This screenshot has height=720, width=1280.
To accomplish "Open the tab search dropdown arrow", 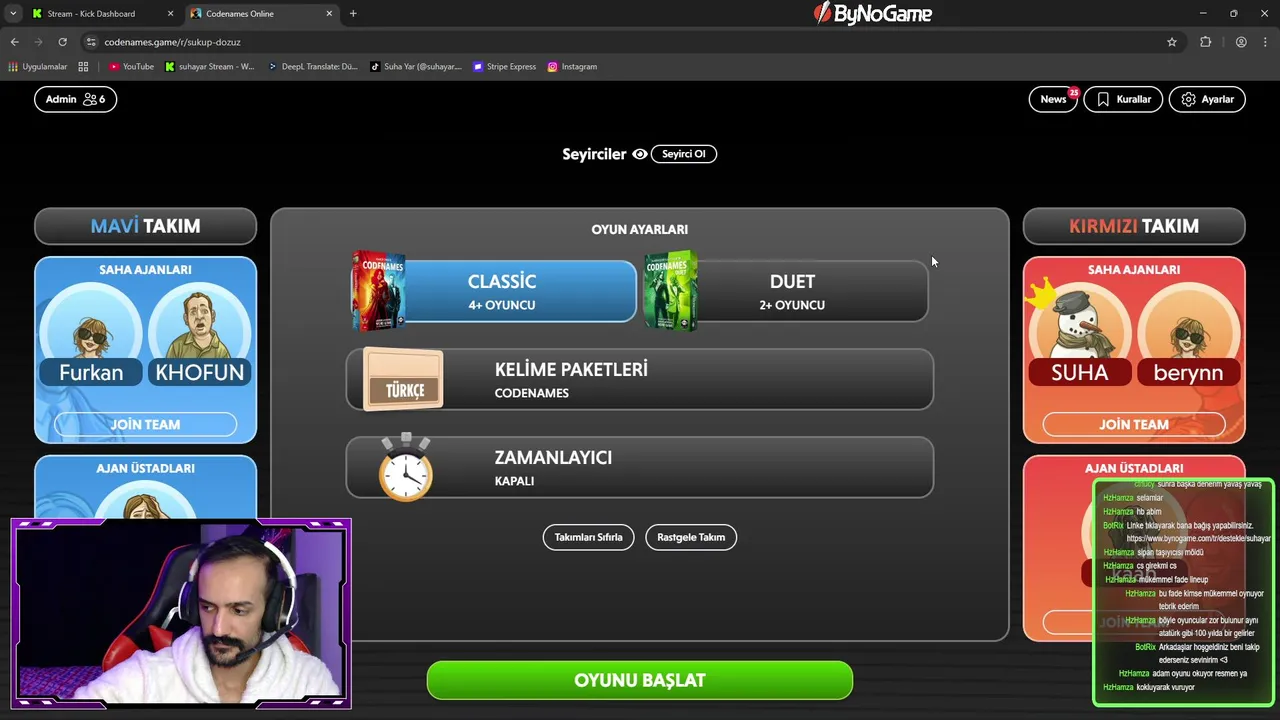I will tap(13, 14).
